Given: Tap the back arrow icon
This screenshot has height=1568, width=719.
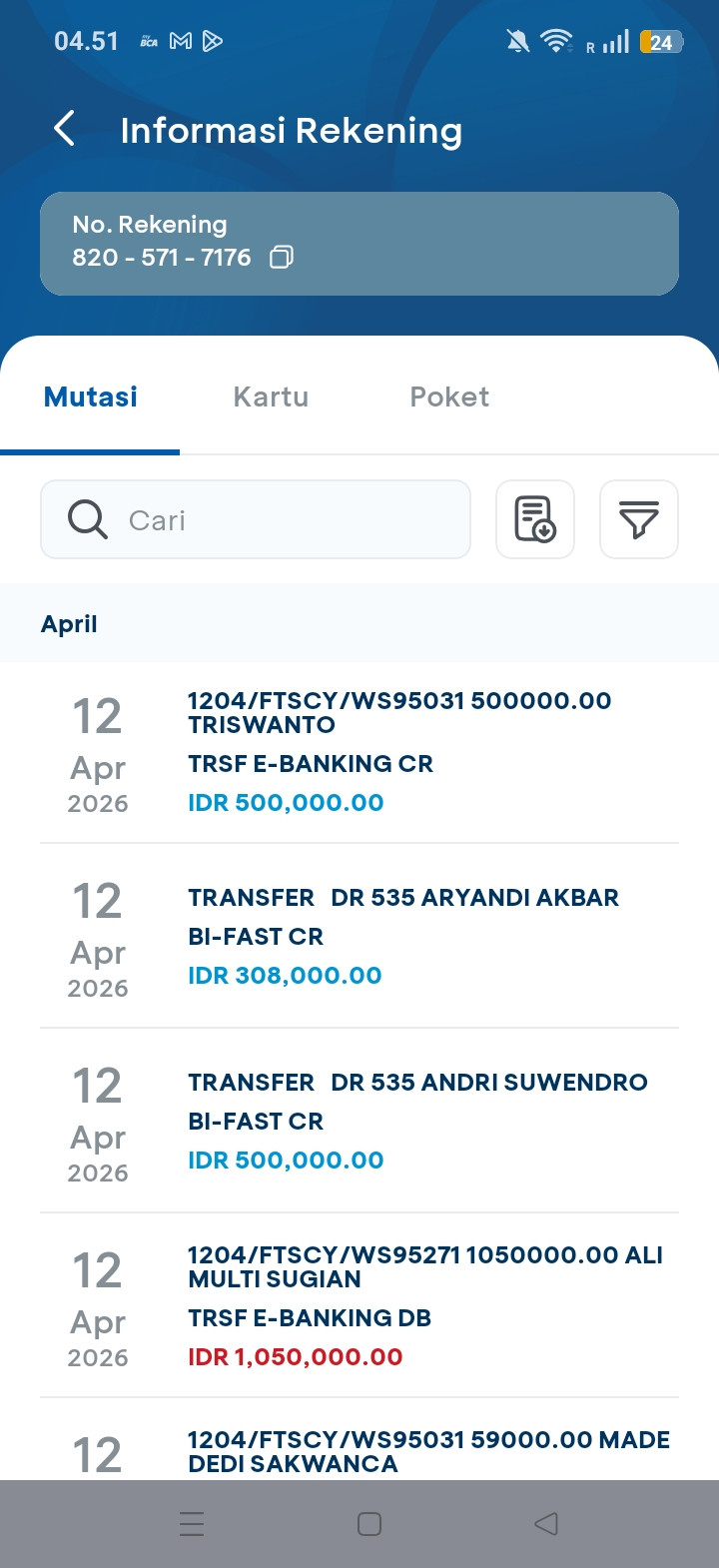Looking at the screenshot, I should tap(64, 129).
